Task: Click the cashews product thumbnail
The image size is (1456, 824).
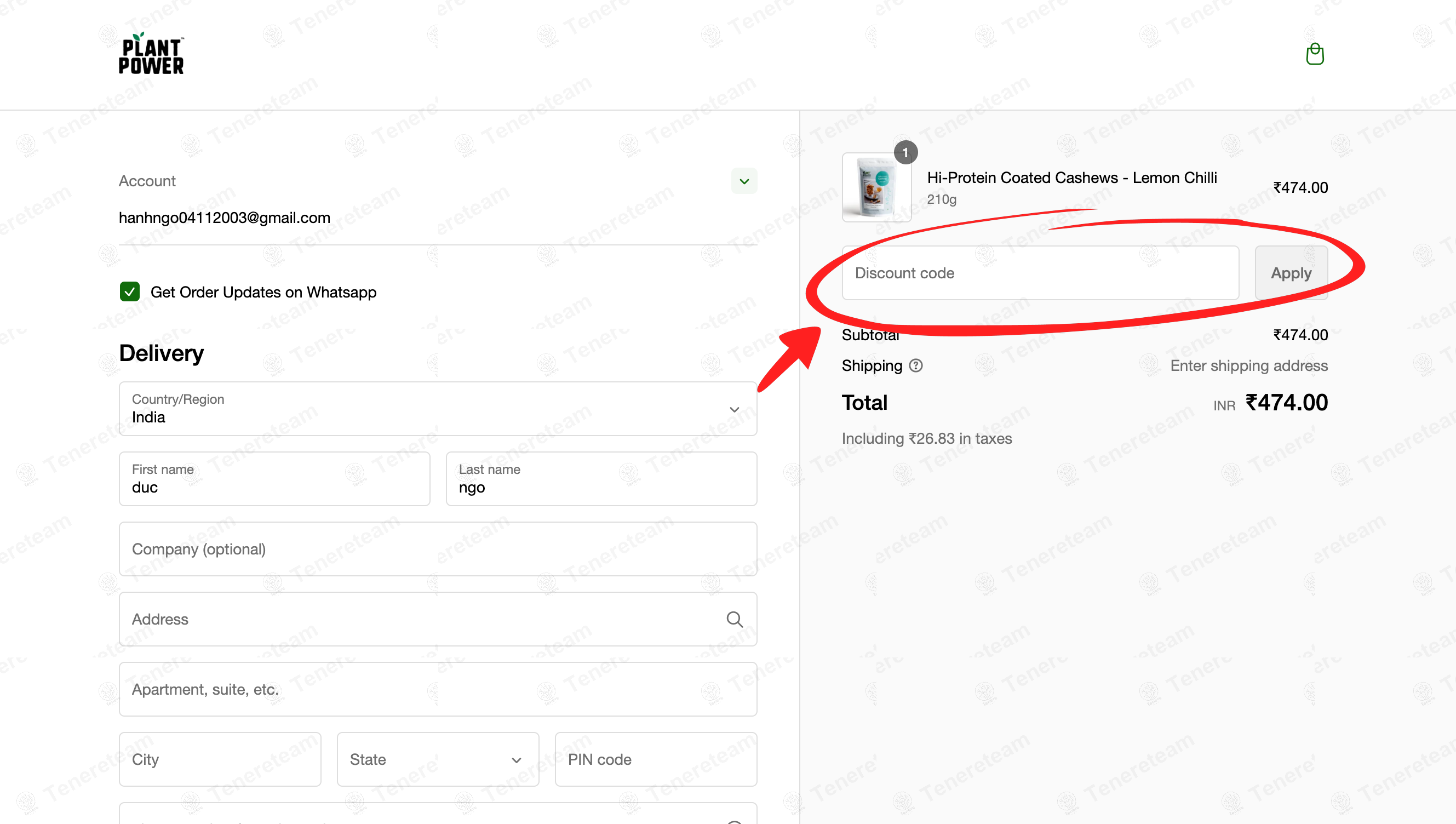Action: click(x=876, y=187)
